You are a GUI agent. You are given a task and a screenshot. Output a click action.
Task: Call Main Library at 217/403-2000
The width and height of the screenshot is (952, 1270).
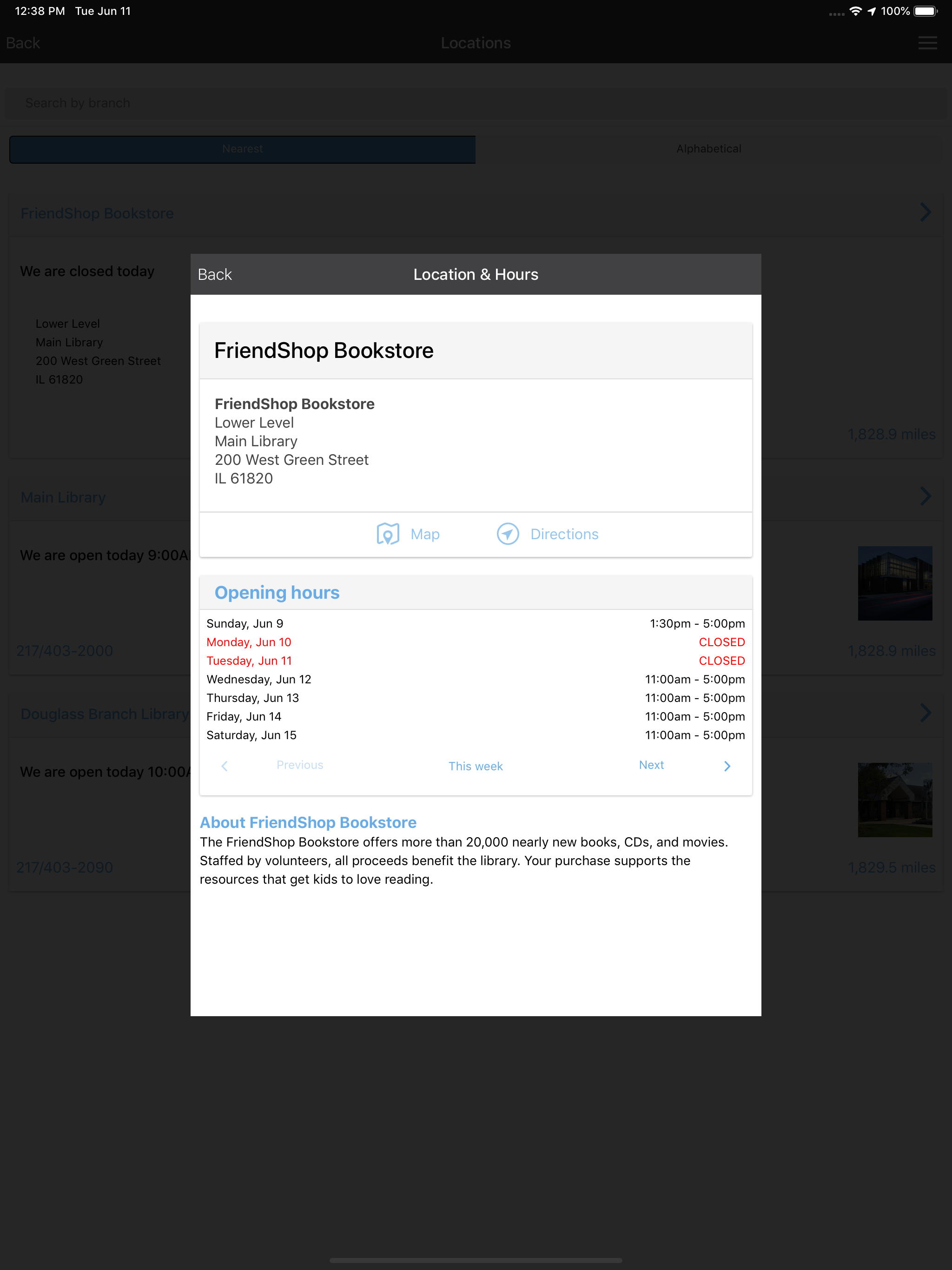[x=64, y=651]
